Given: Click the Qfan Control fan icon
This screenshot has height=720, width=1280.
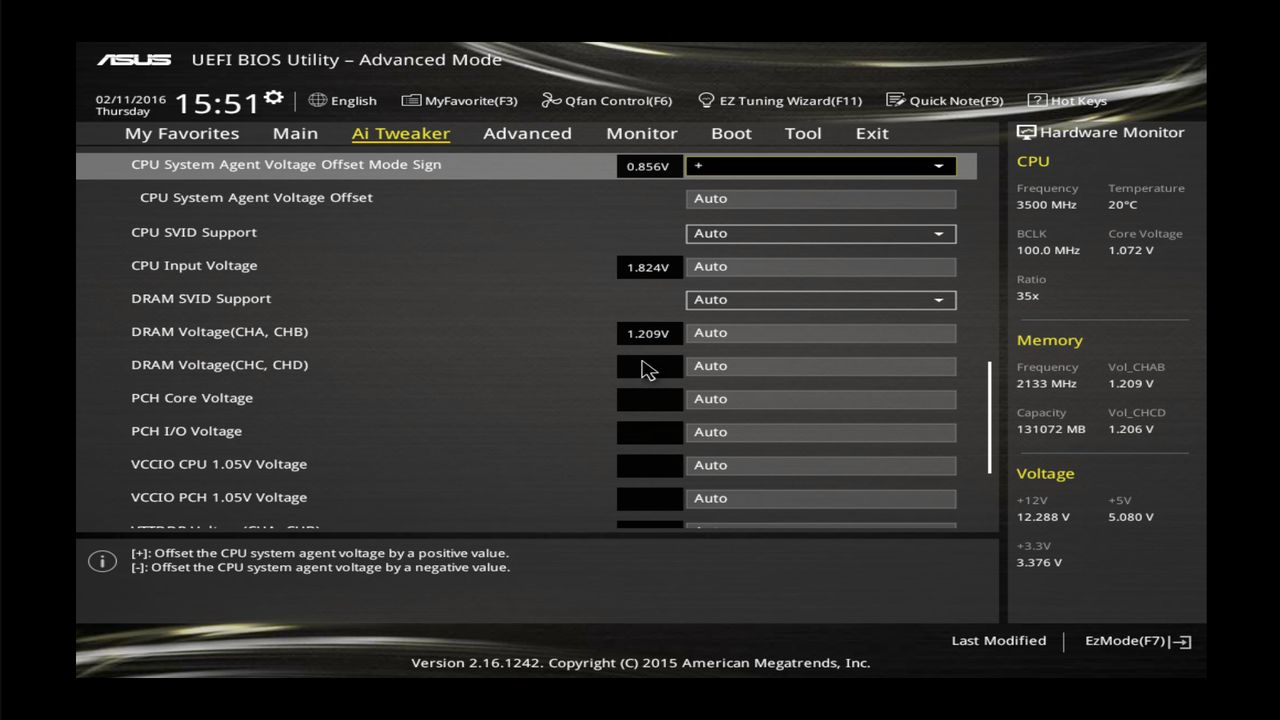Looking at the screenshot, I should [x=551, y=100].
